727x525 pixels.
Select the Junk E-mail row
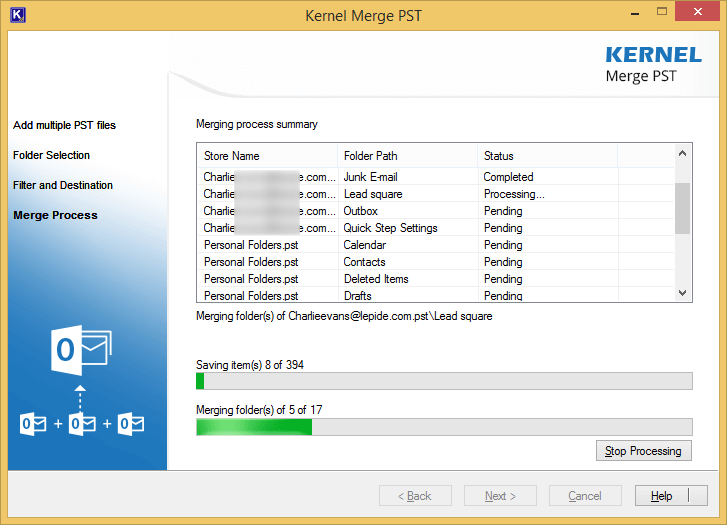(435, 177)
